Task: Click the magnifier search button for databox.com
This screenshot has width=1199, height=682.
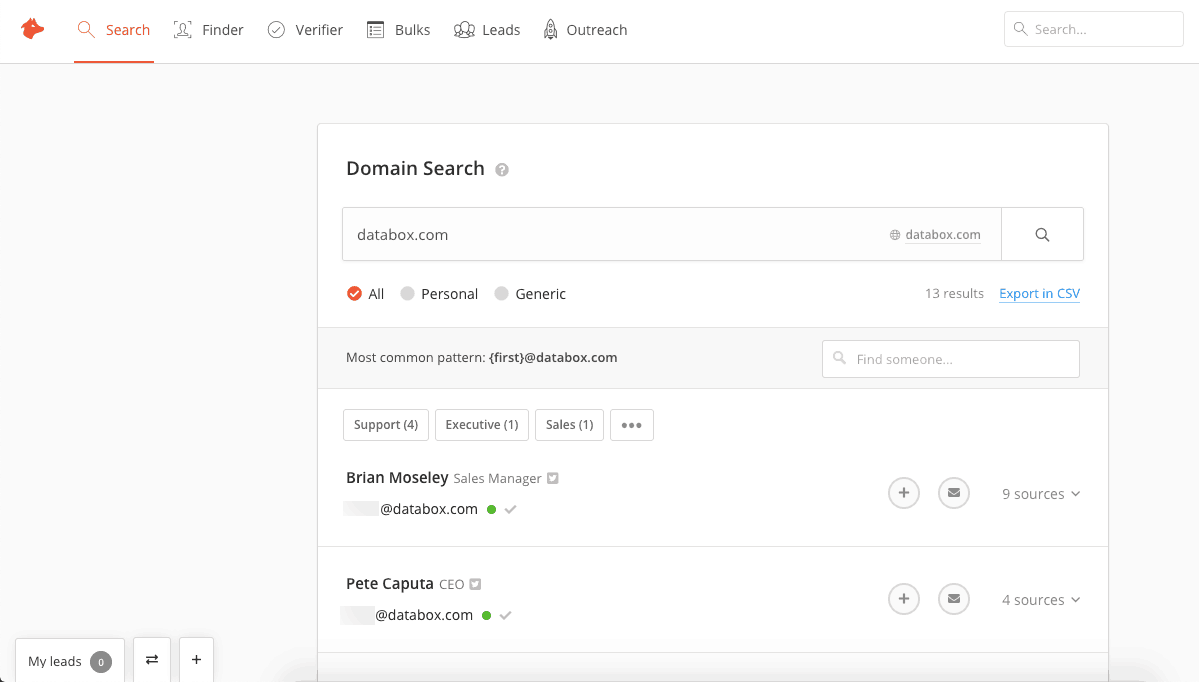Action: pos(1042,235)
